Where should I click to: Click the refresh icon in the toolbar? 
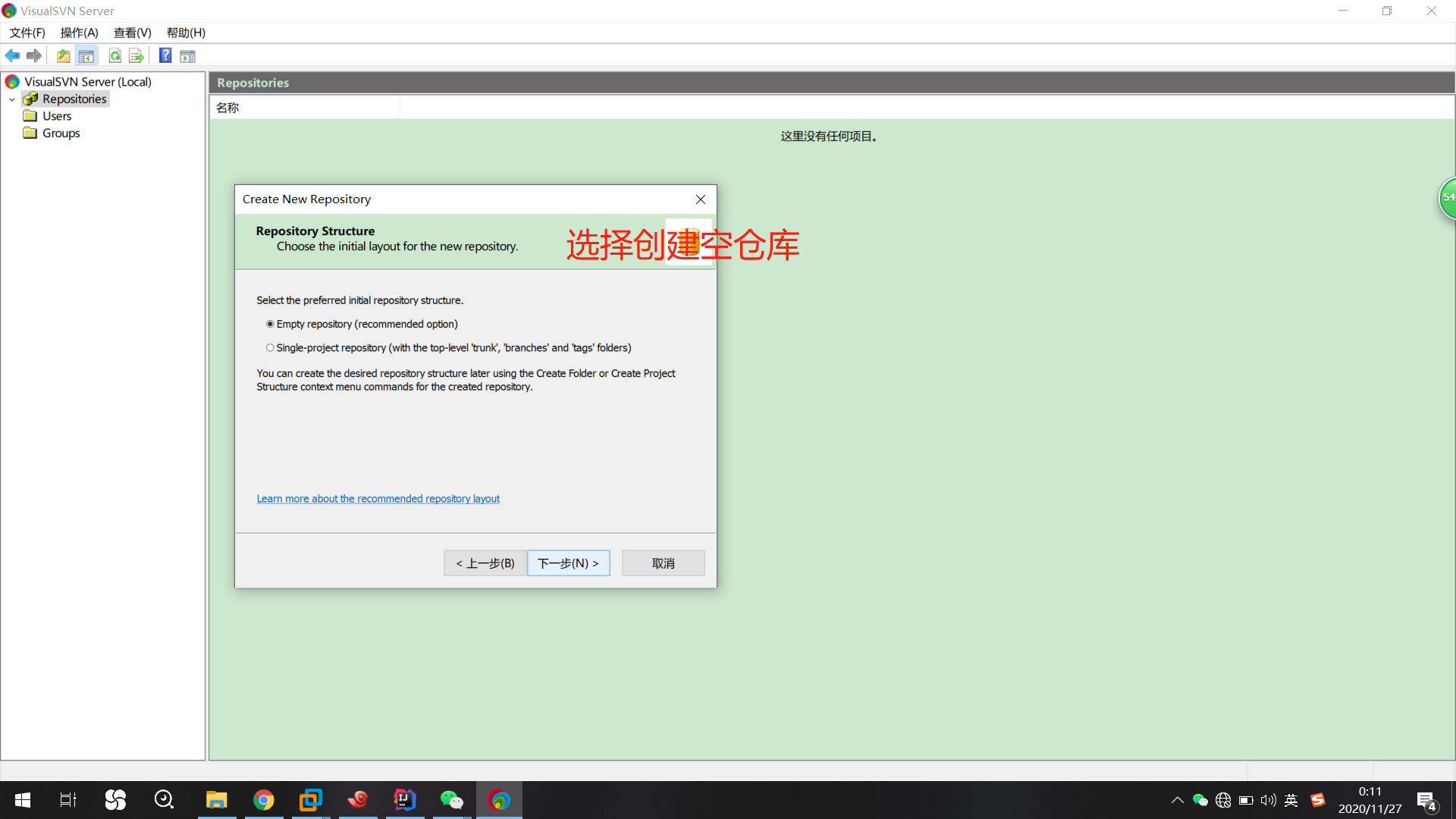[x=115, y=55]
